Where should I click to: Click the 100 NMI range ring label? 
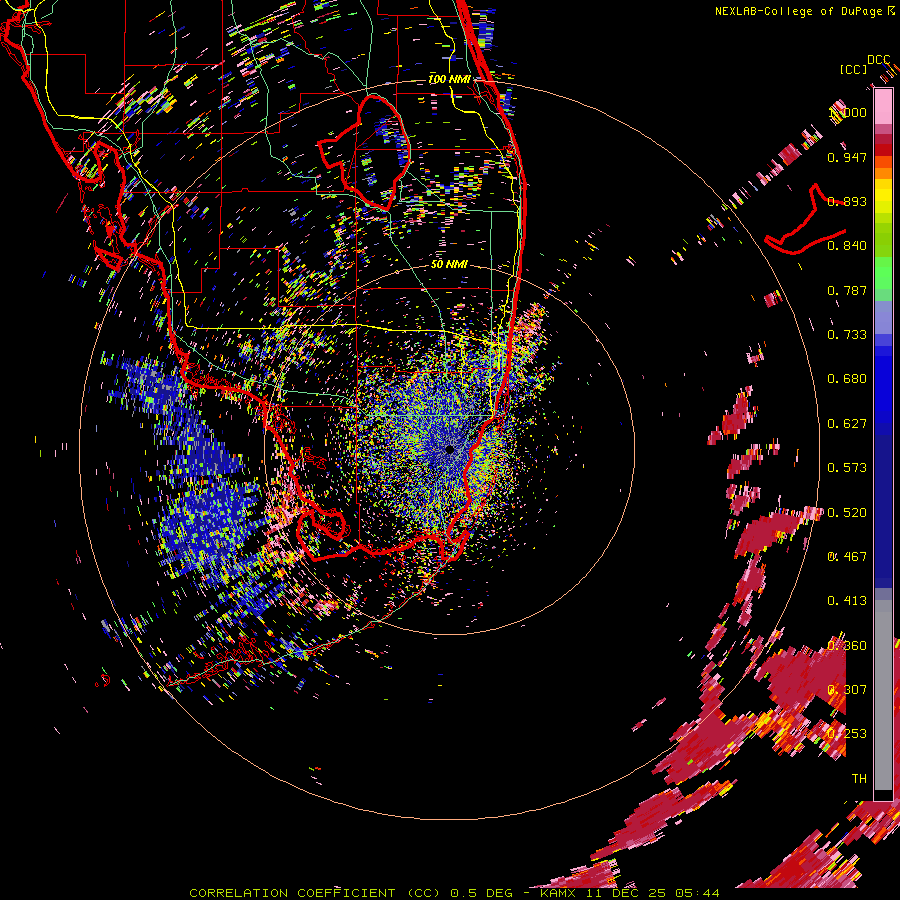pos(449,79)
